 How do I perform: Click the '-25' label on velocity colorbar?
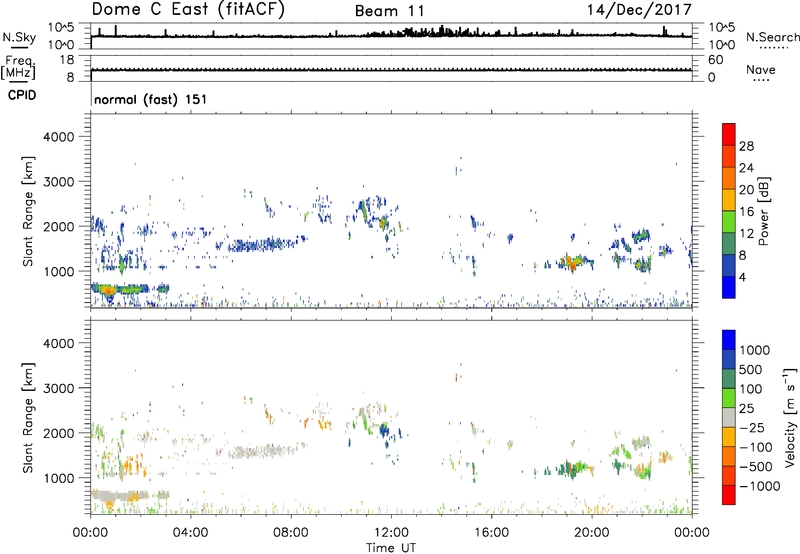coord(750,428)
